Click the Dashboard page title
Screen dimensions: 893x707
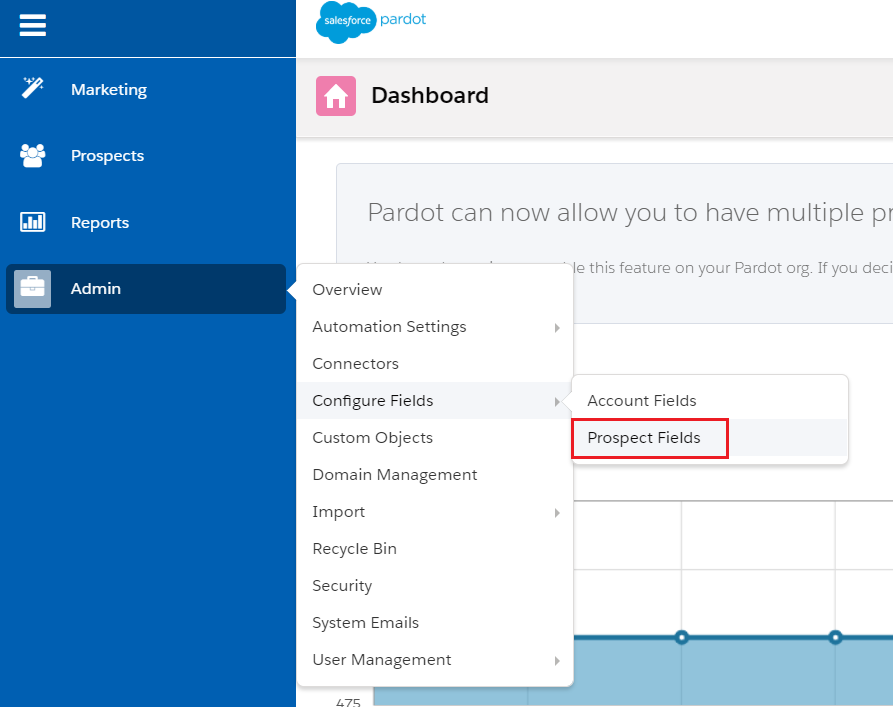tap(430, 95)
